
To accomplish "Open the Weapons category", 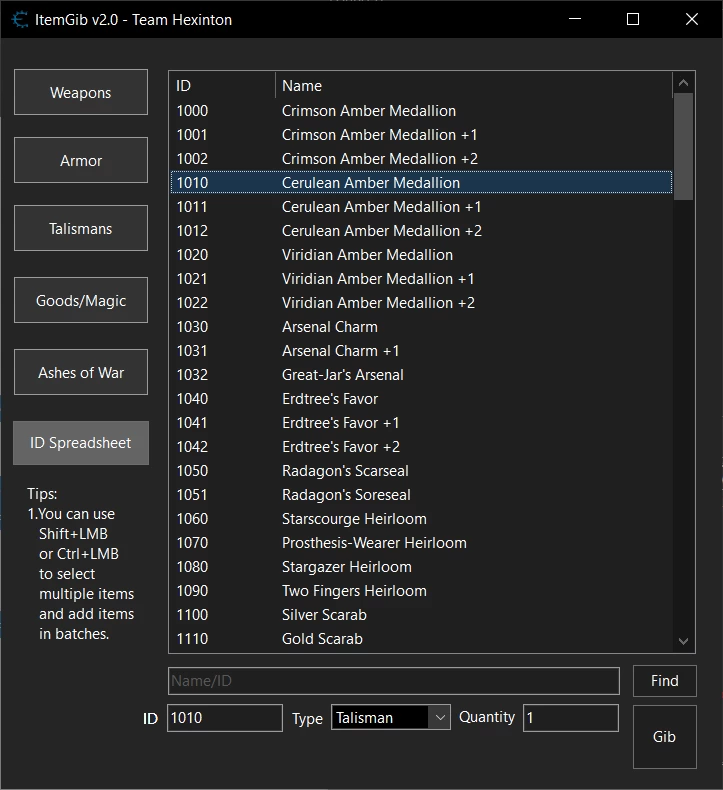I will click(81, 93).
